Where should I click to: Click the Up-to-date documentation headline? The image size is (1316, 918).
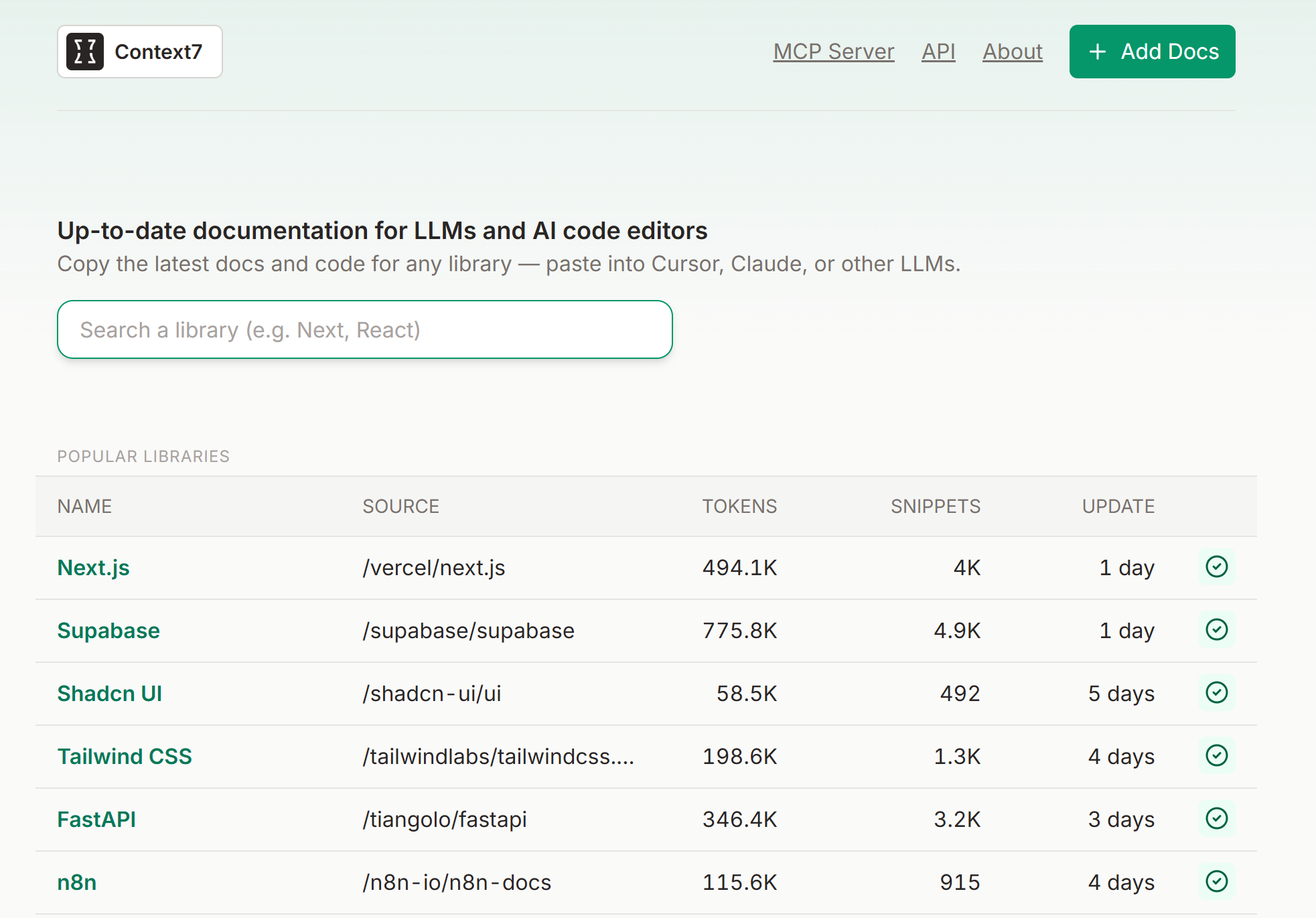click(x=382, y=231)
